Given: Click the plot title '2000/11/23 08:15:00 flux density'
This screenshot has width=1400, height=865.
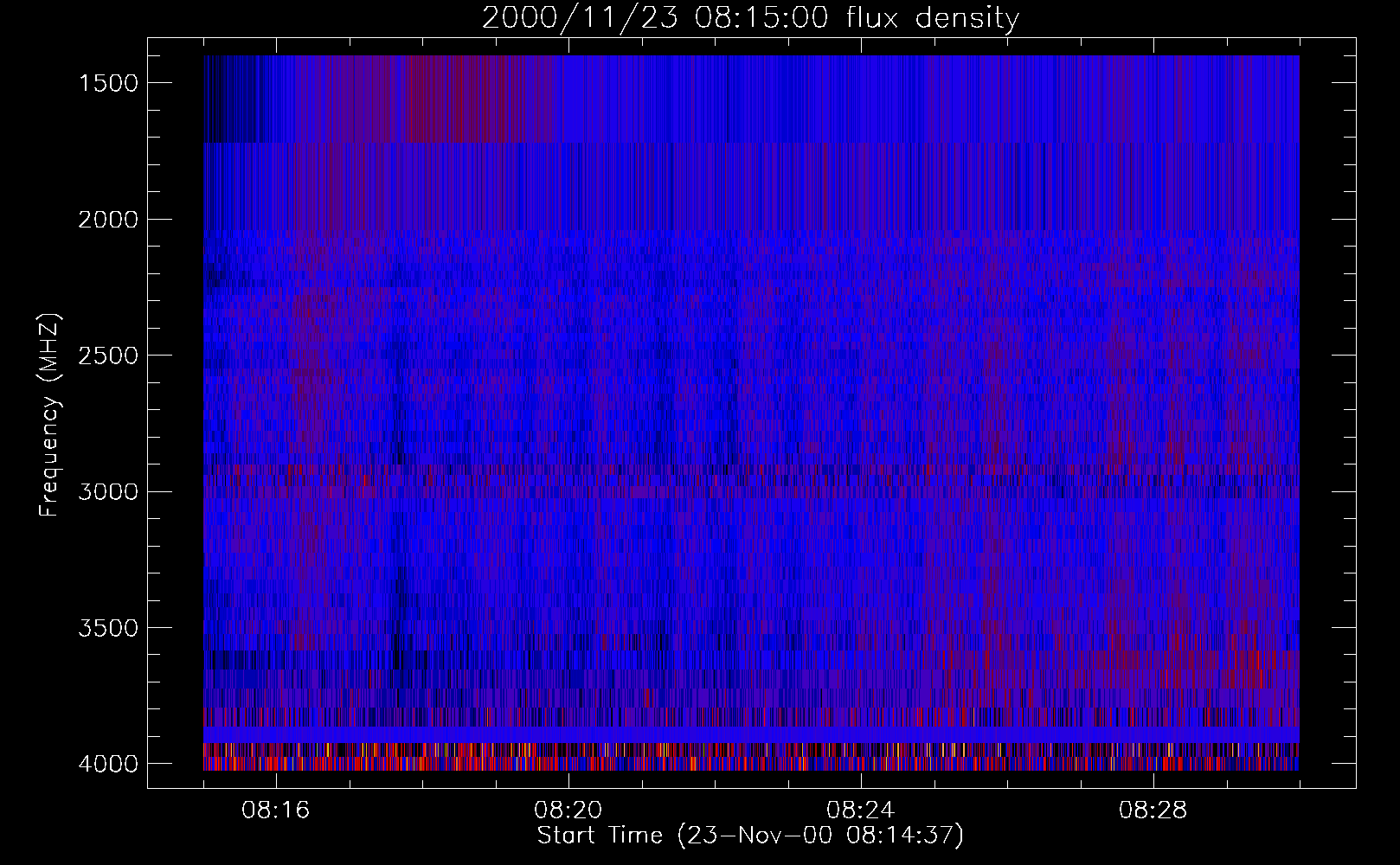Looking at the screenshot, I should (750, 18).
